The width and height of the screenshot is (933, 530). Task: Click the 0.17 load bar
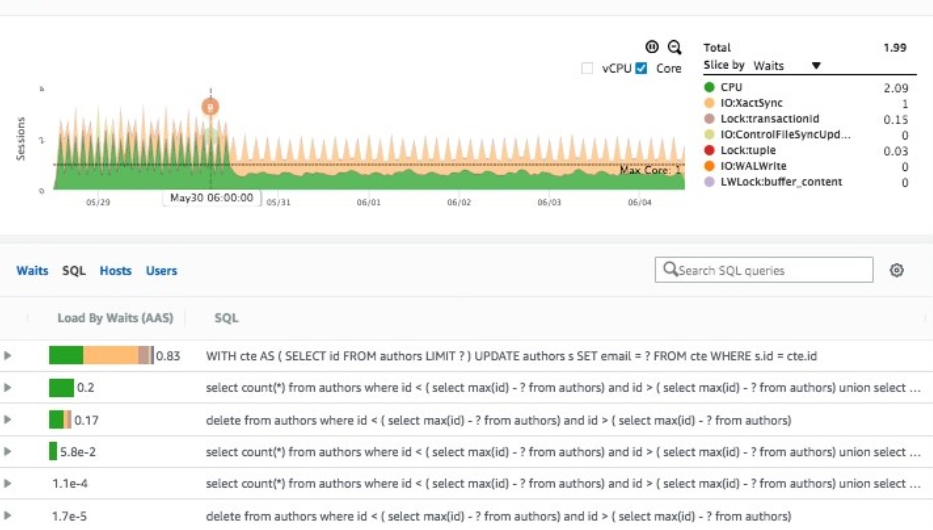(x=60, y=419)
